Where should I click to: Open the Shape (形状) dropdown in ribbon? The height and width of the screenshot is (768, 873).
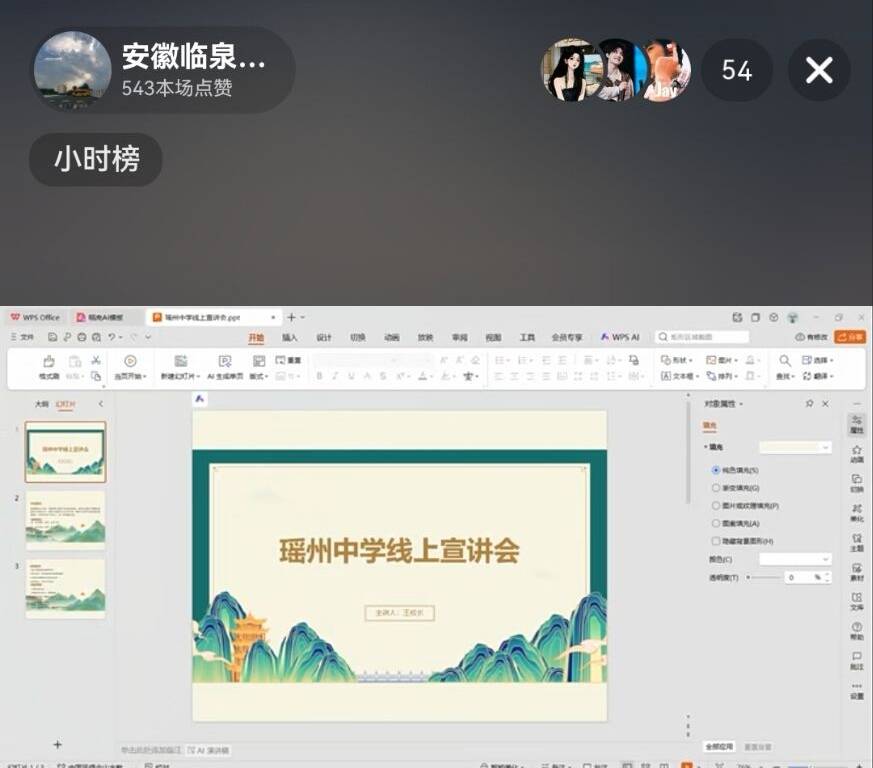[x=678, y=360]
